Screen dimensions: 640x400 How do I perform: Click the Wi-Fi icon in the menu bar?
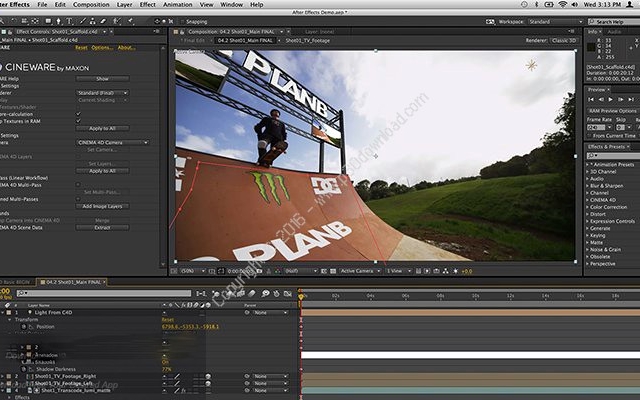tap(563, 4)
